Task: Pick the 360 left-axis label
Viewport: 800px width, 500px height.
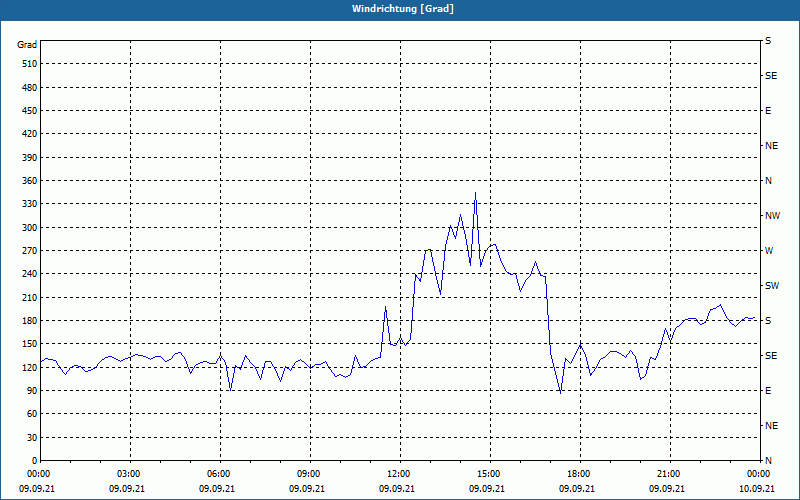Action: click(x=30, y=181)
